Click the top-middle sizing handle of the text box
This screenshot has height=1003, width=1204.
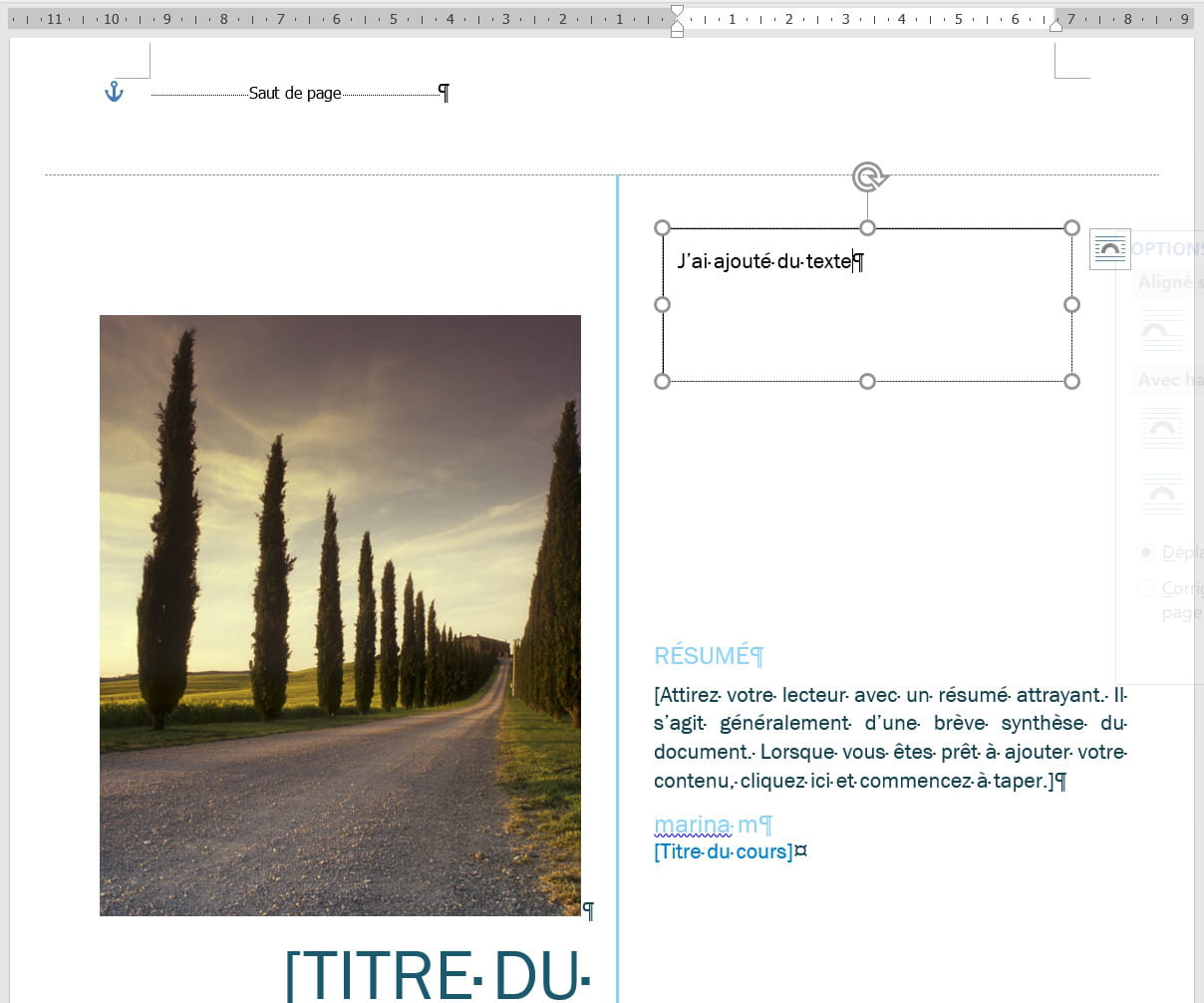[867, 228]
